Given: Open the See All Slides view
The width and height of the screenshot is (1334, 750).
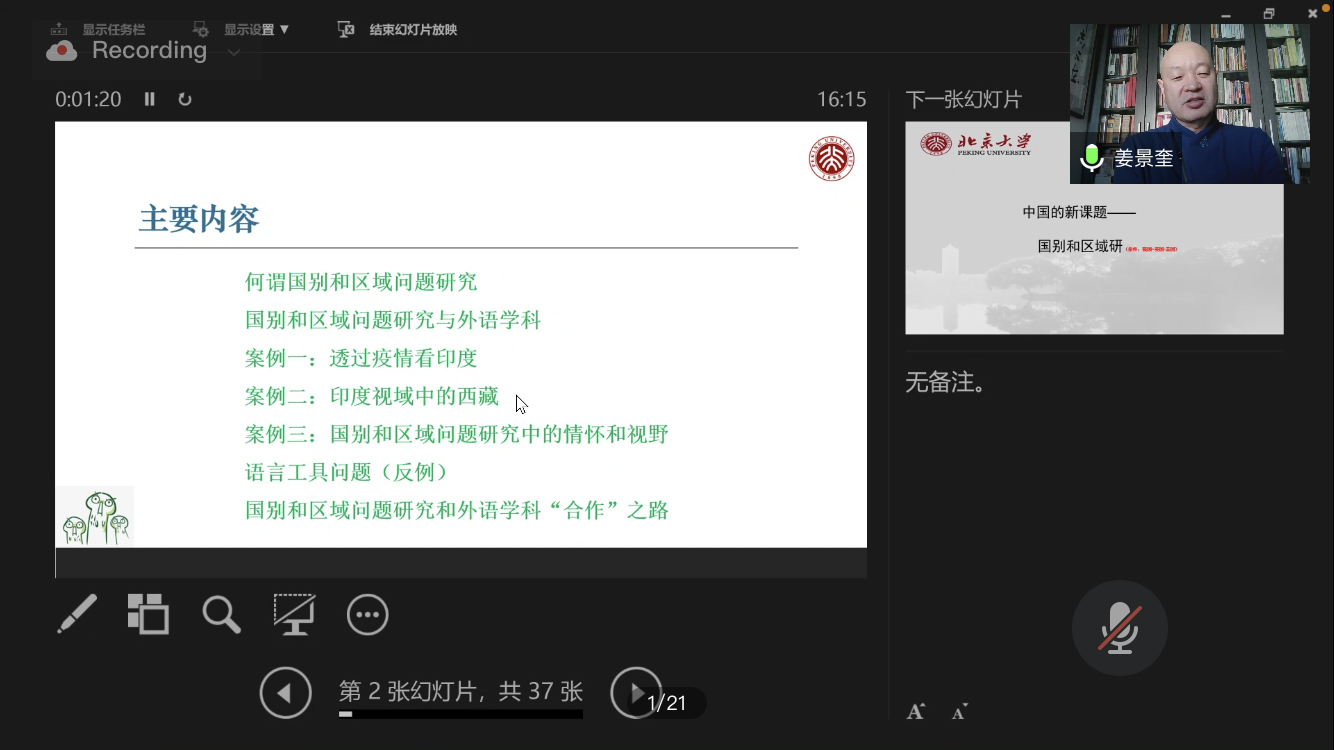Looking at the screenshot, I should click(x=148, y=614).
